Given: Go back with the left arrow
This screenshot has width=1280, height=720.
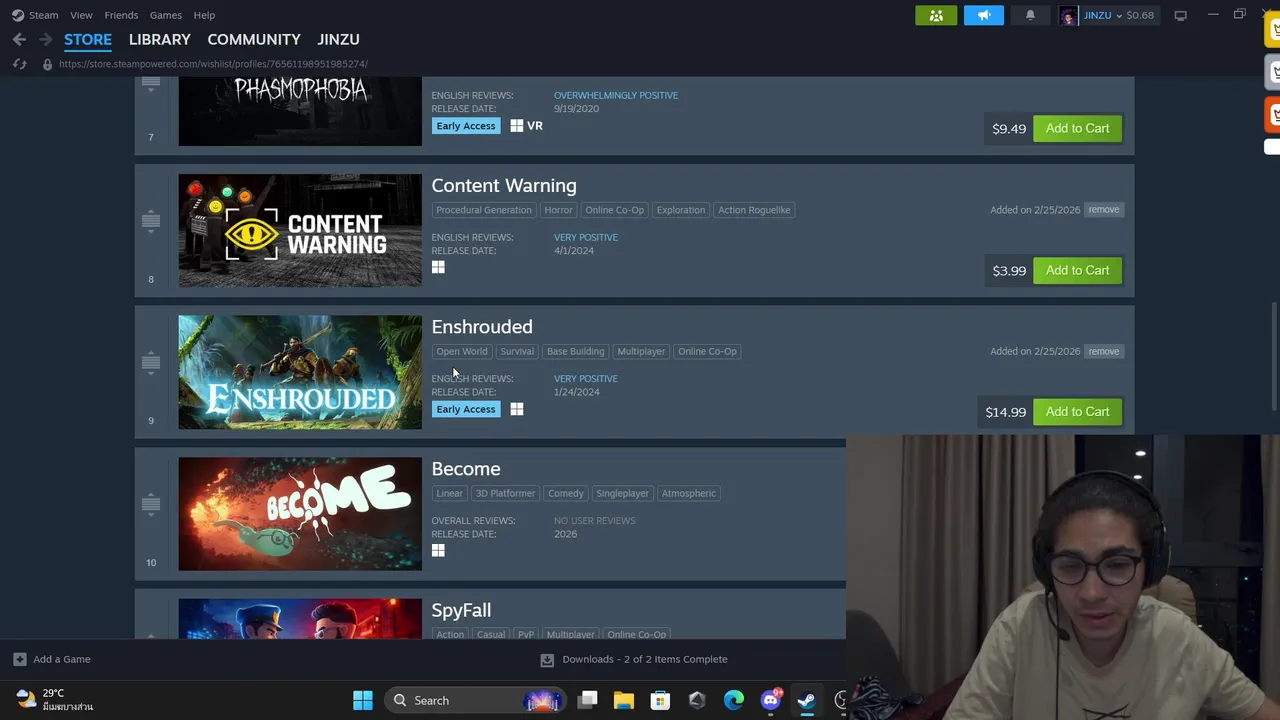Looking at the screenshot, I should 19,39.
